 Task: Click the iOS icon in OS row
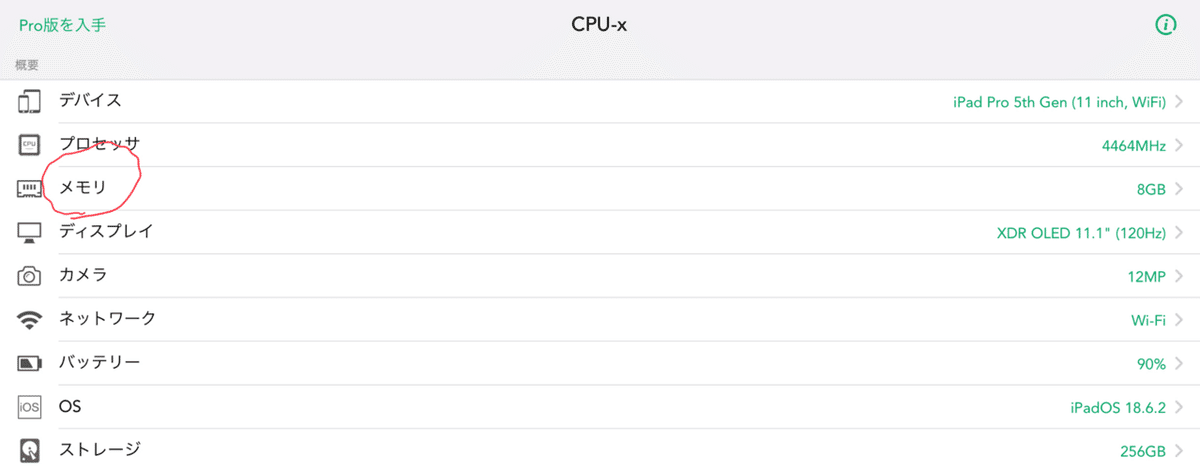(30, 407)
